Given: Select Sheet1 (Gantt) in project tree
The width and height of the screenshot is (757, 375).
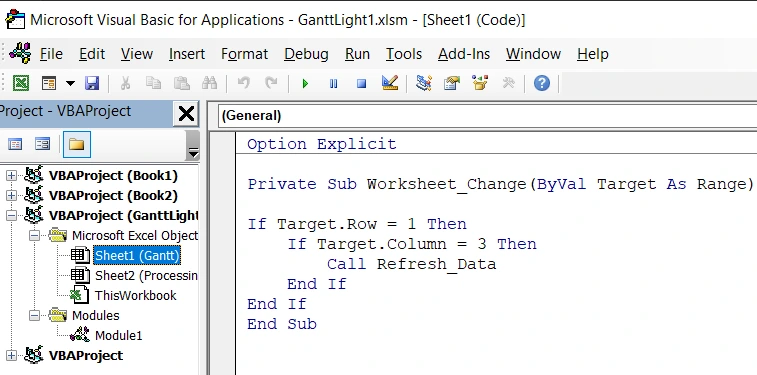Looking at the screenshot, I should [x=137, y=256].
